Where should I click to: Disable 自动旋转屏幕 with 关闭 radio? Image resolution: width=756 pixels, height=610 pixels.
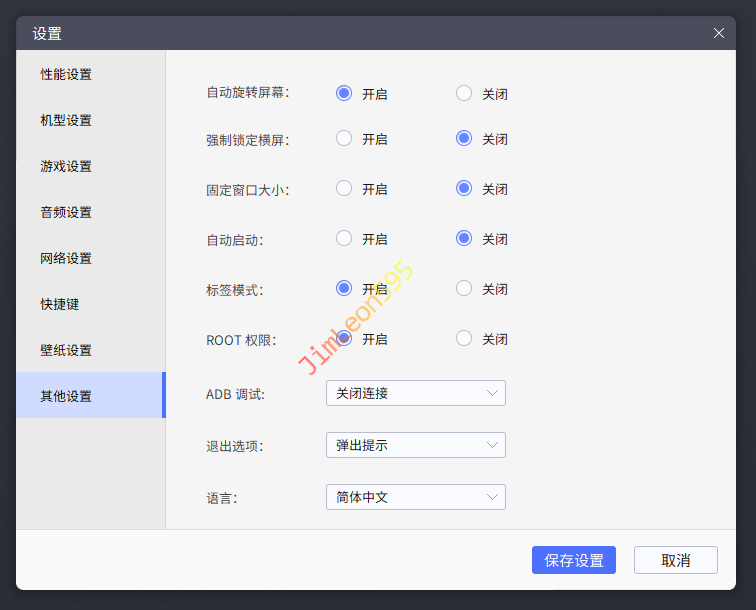464,93
